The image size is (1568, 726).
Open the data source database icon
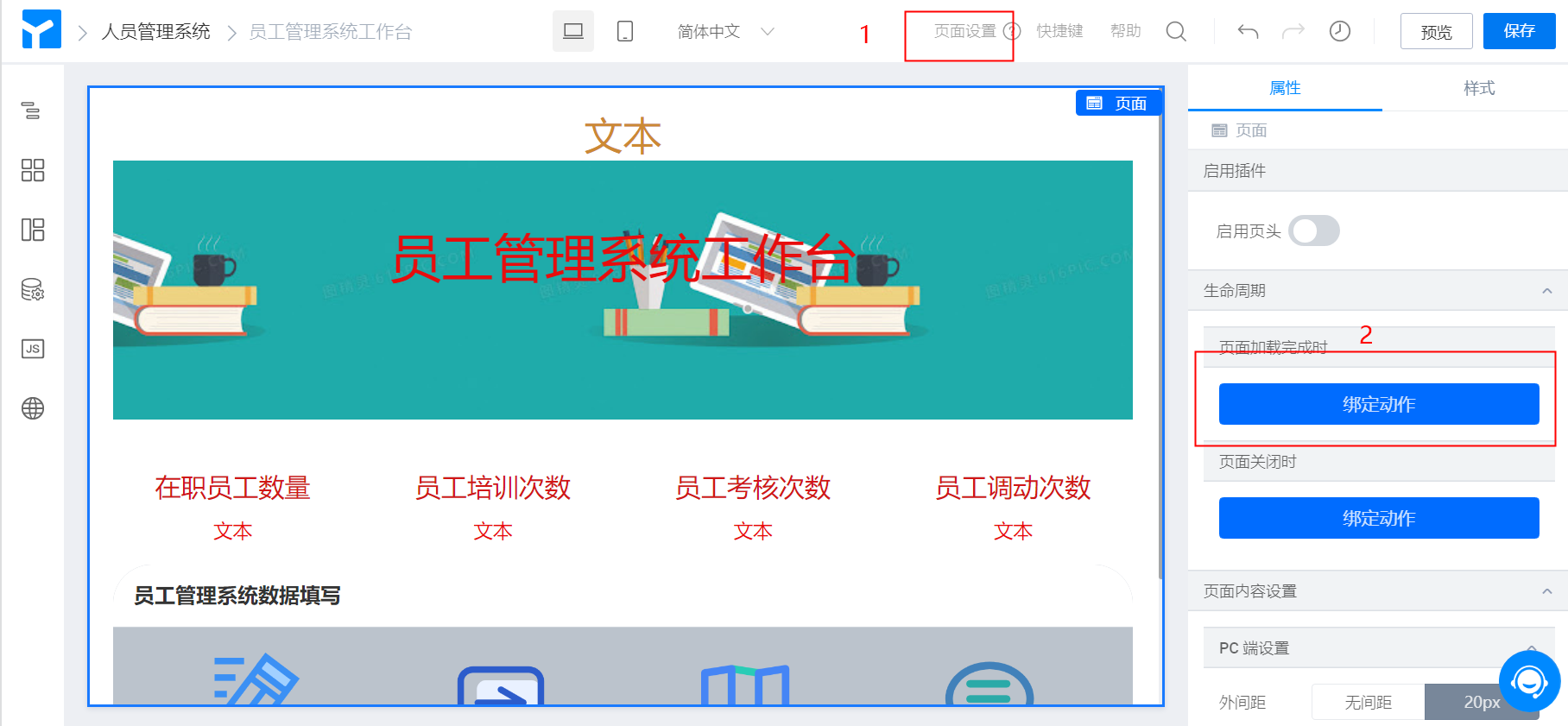32,289
